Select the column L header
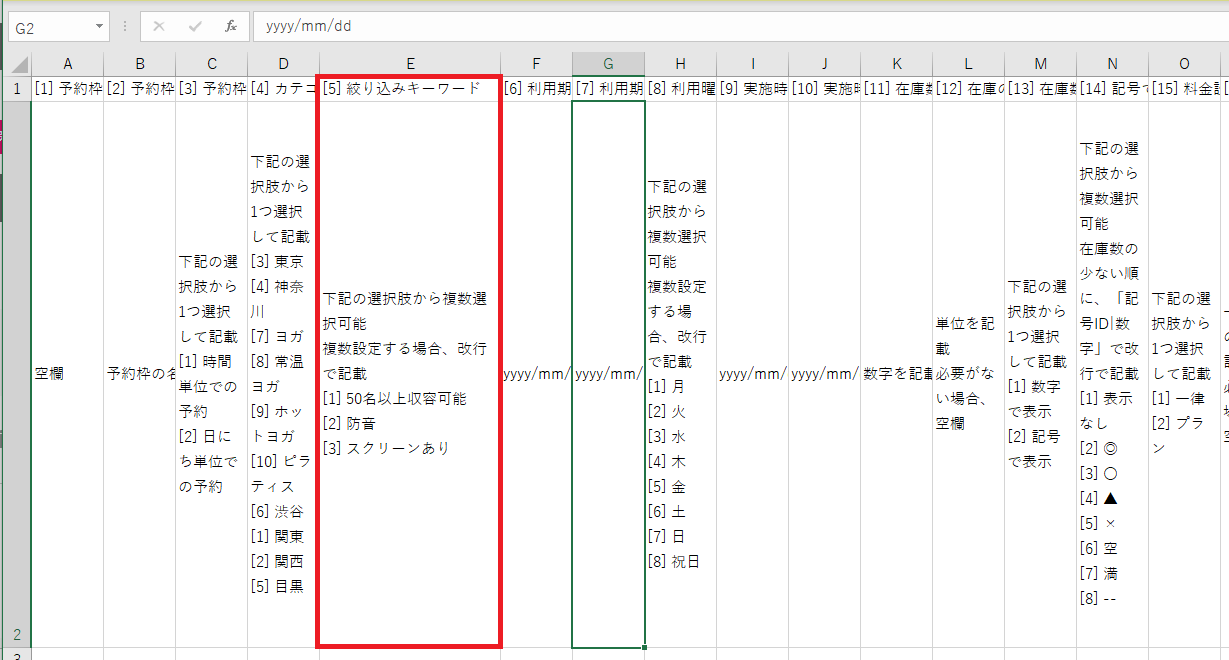Image resolution: width=1229 pixels, height=660 pixels. [968, 64]
